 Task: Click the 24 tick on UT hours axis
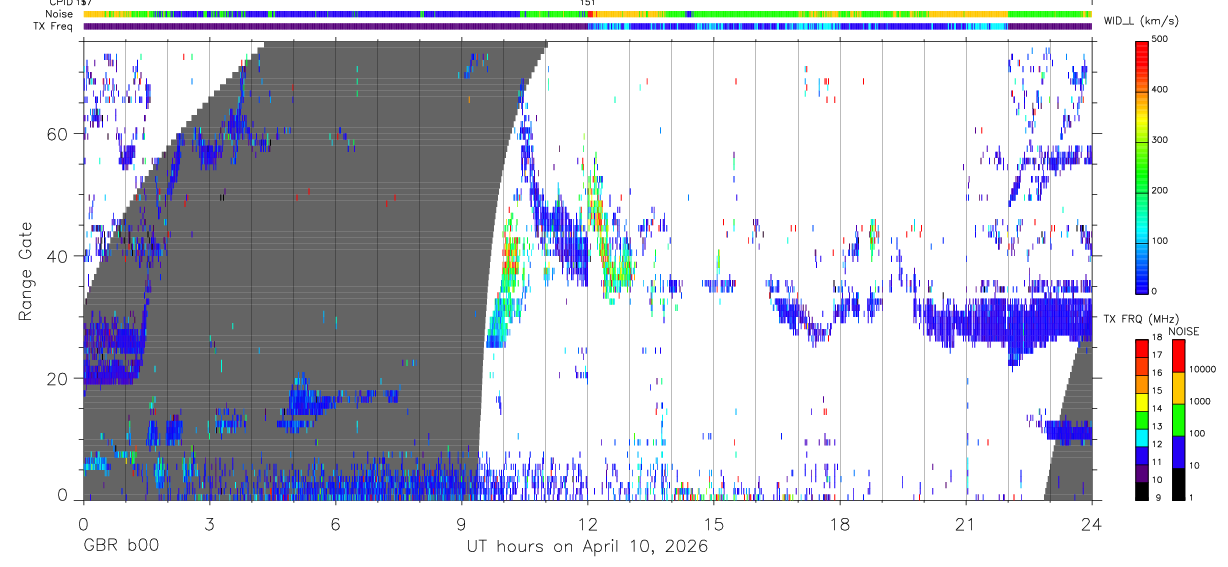[x=1091, y=524]
